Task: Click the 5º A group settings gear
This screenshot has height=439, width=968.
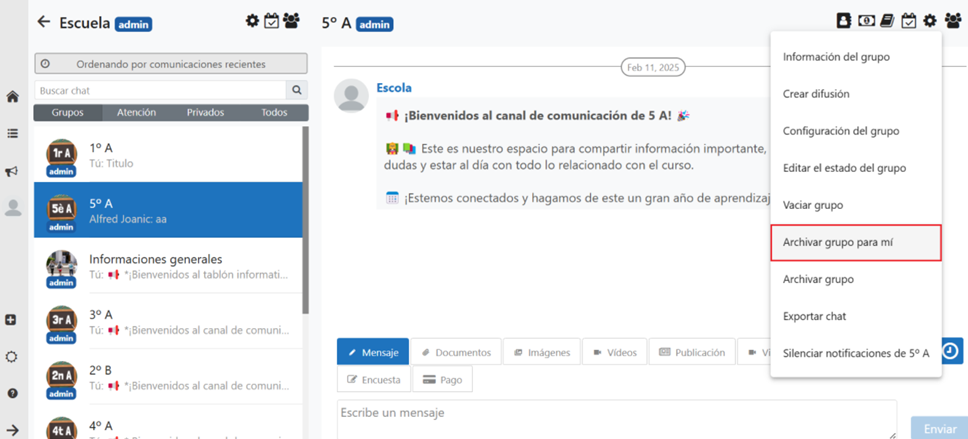Action: 930,21
